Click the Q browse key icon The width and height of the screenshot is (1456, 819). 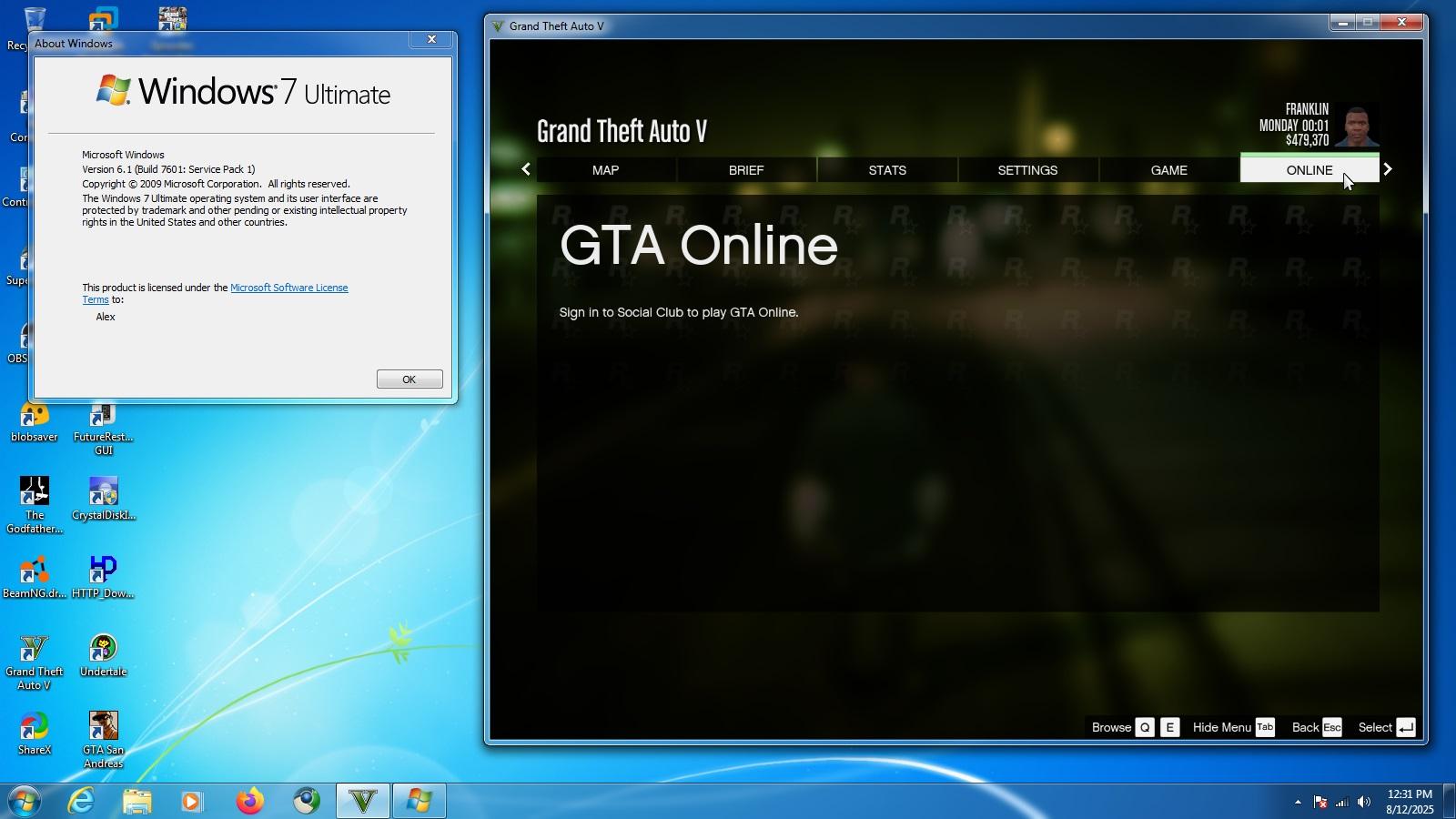[1145, 727]
